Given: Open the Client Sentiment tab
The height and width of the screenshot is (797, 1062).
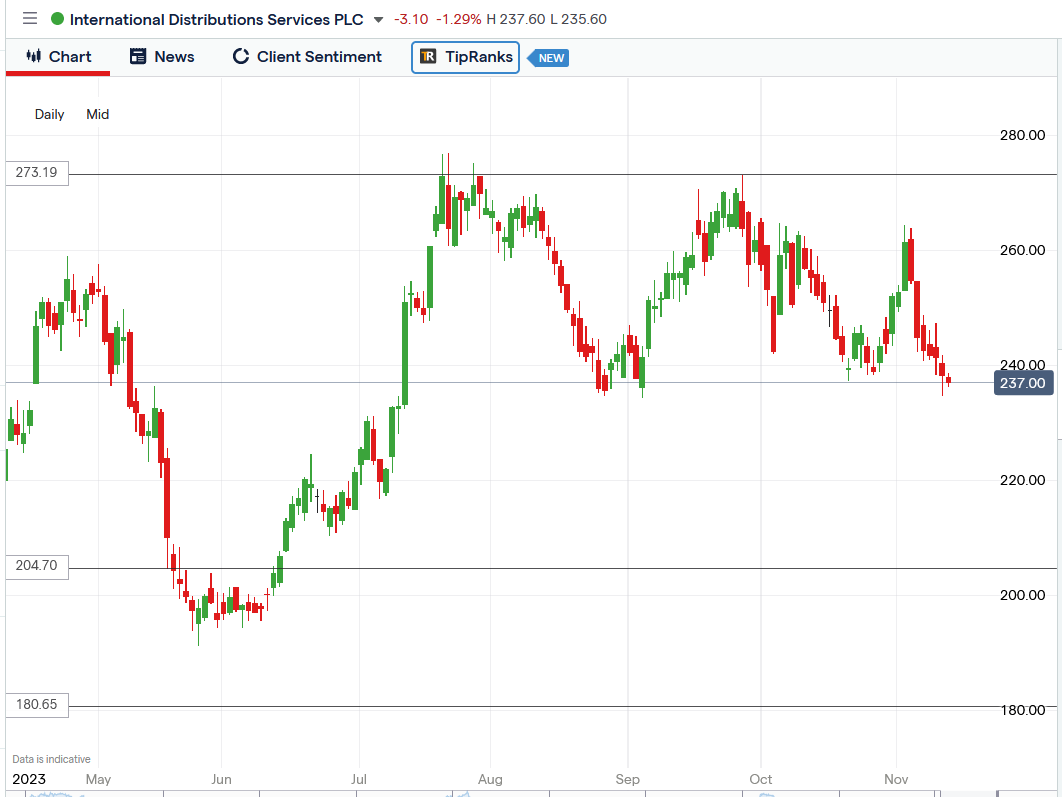Looking at the screenshot, I should pyautogui.click(x=307, y=57).
